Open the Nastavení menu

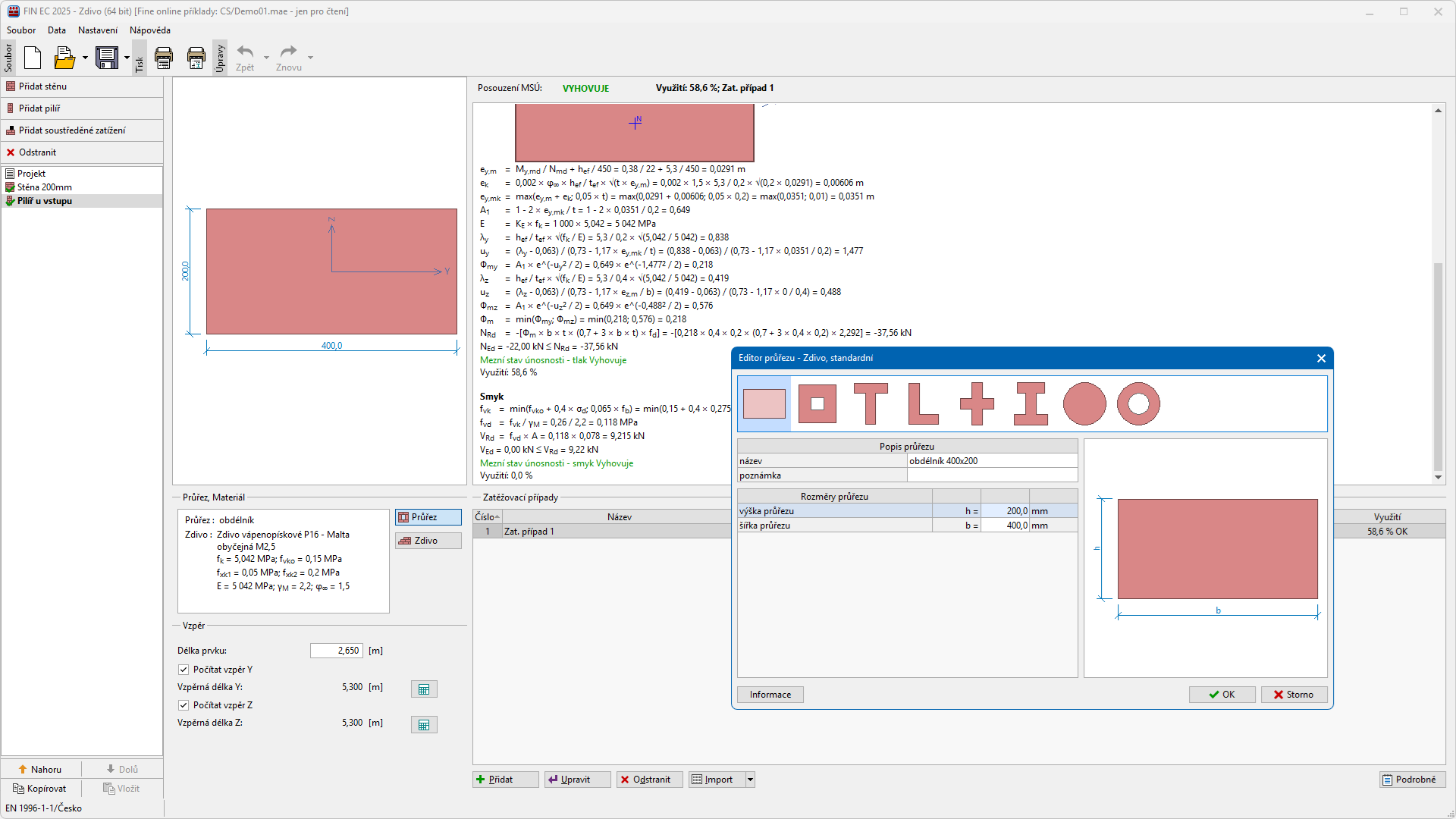(x=97, y=30)
